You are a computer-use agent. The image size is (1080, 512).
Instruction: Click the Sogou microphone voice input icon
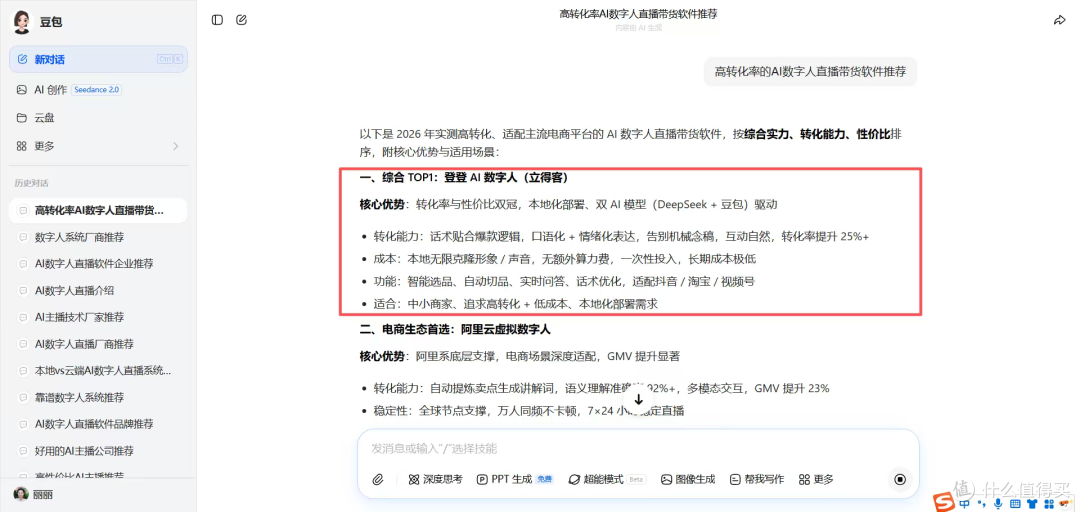(x=997, y=503)
